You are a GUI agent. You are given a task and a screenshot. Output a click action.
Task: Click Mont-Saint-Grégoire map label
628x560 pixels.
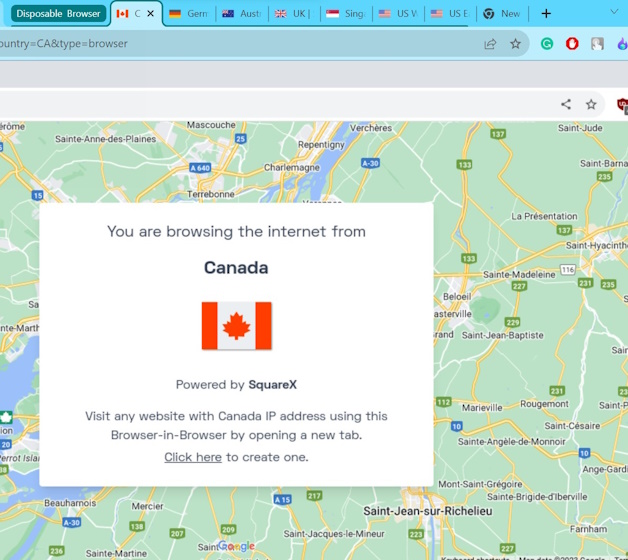tap(480, 484)
